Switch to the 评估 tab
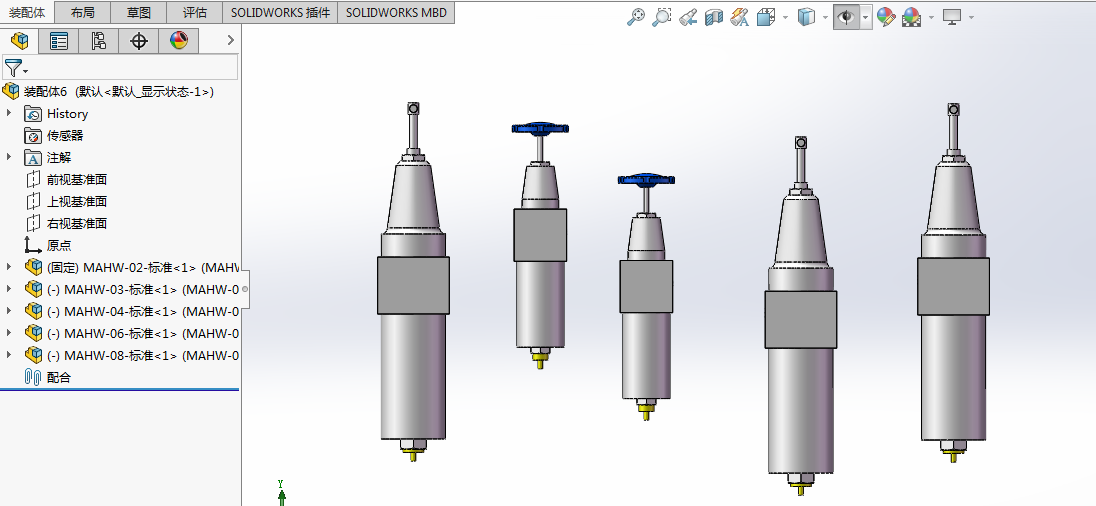Image resolution: width=1096 pixels, height=506 pixels. point(196,13)
